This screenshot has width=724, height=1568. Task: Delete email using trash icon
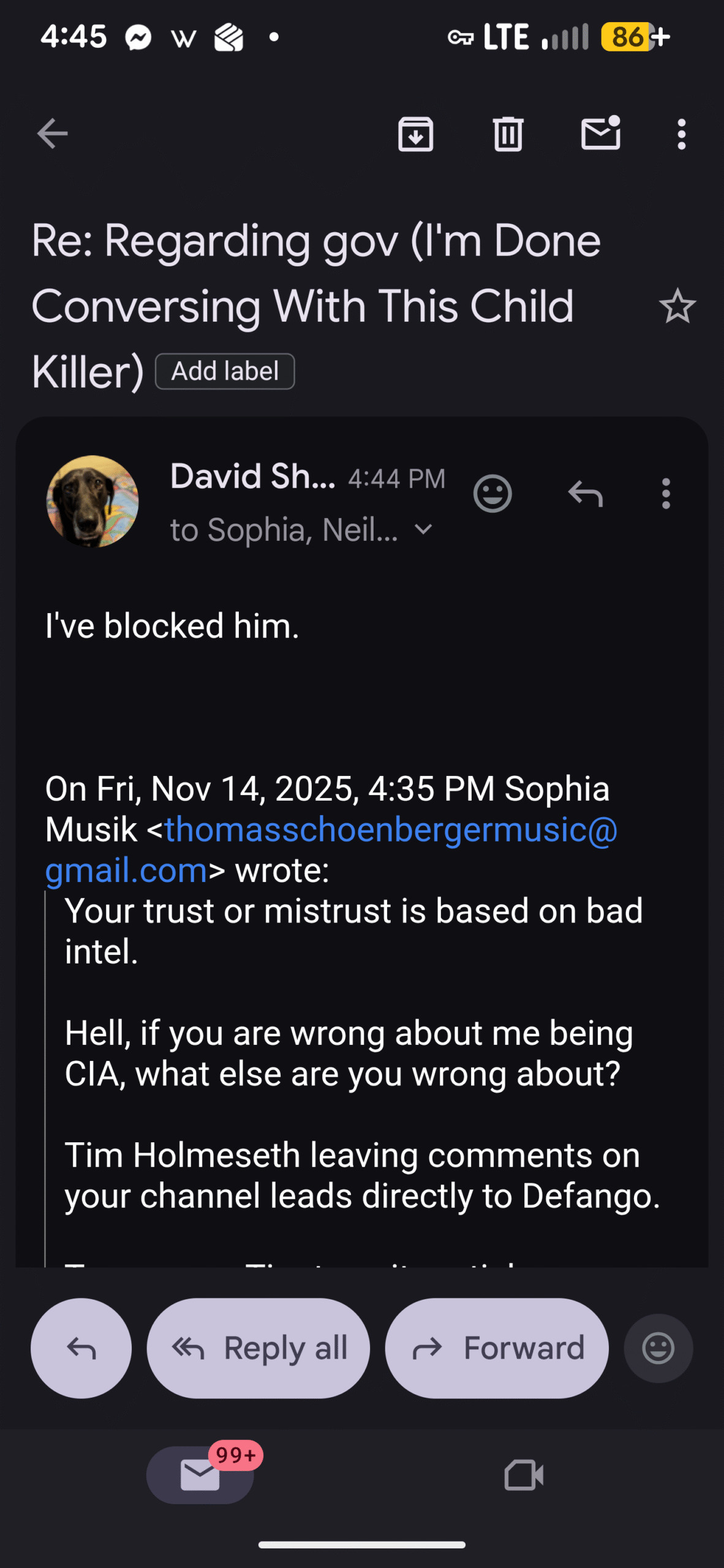pos(508,134)
